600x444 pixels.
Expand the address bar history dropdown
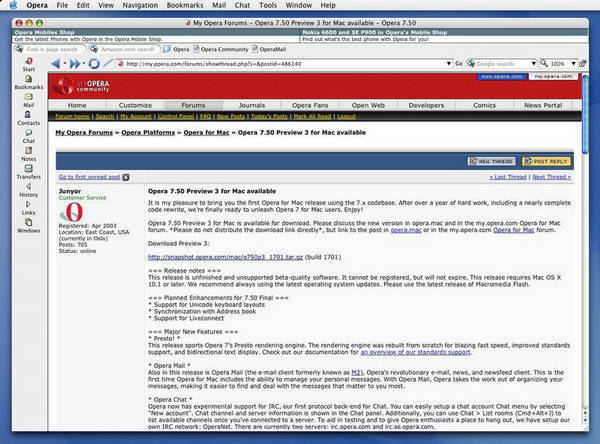pos(448,64)
